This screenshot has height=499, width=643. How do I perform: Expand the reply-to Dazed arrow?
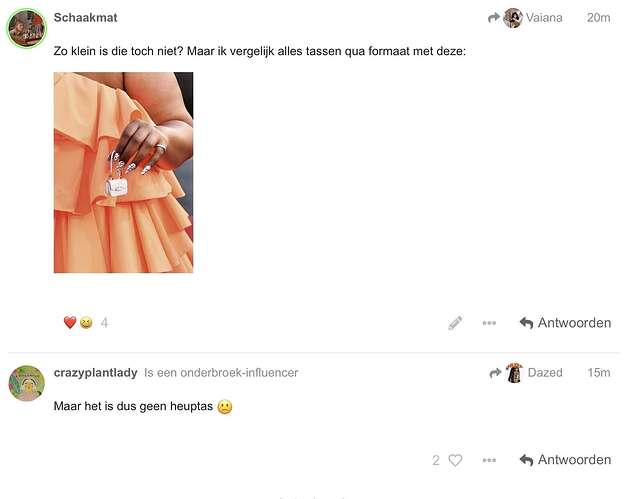(495, 373)
